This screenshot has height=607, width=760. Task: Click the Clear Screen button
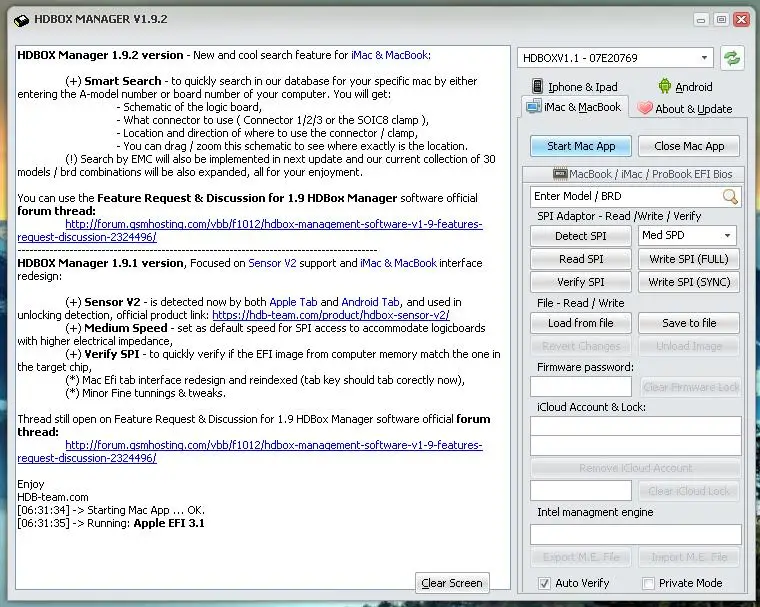[452, 583]
